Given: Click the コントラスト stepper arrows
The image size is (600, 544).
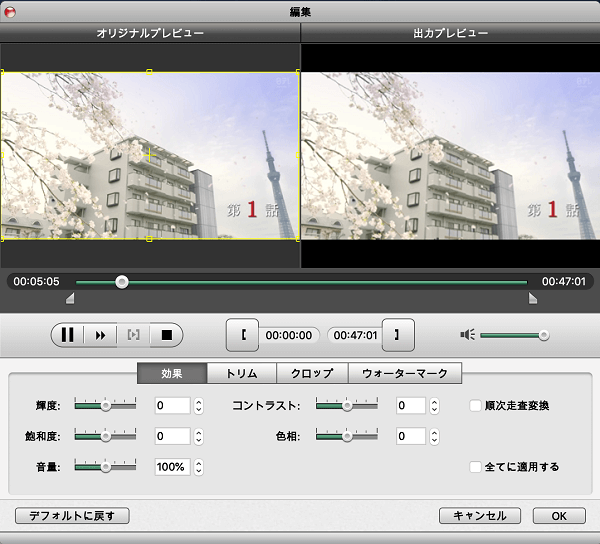Looking at the screenshot, I should 434,406.
